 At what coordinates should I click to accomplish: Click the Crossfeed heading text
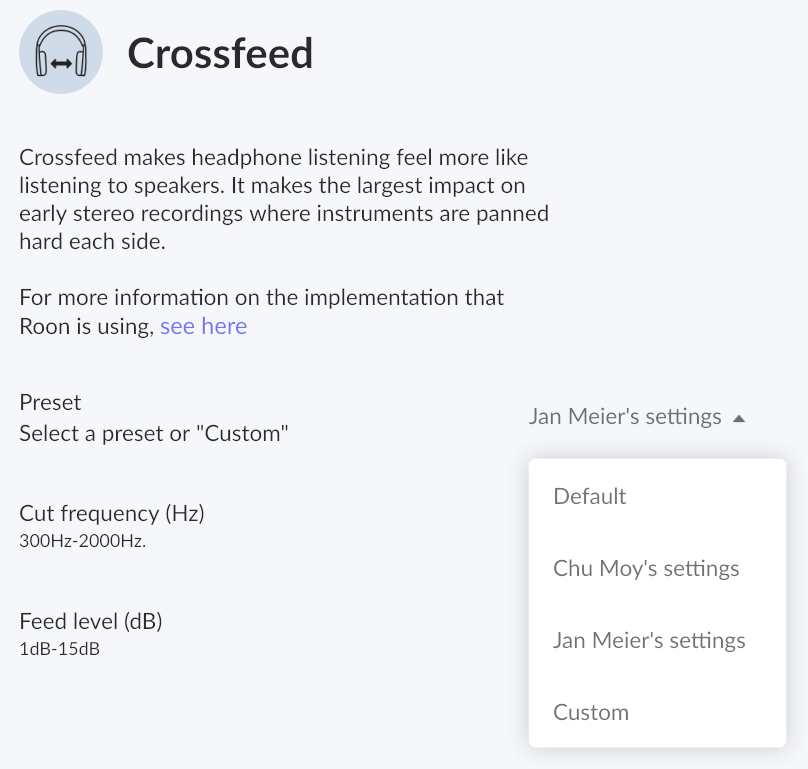(x=220, y=53)
